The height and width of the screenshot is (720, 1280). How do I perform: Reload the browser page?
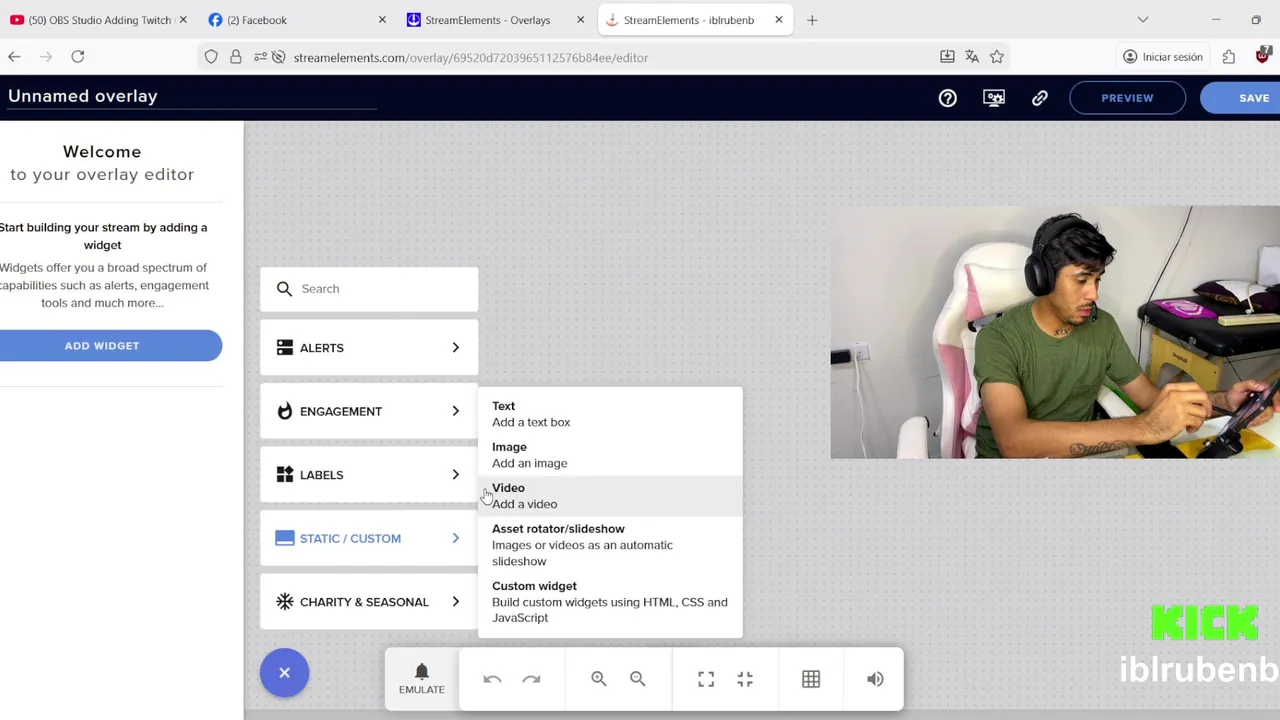coord(77,57)
